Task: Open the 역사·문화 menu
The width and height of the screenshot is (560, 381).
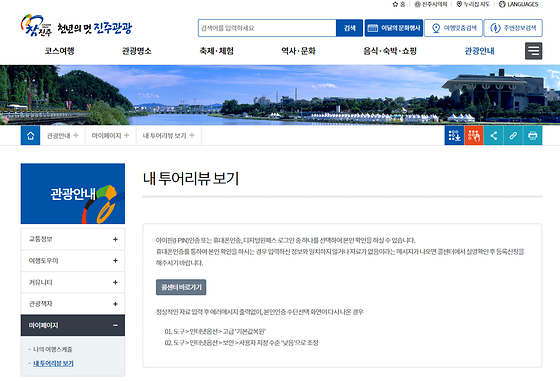Action: coord(299,51)
